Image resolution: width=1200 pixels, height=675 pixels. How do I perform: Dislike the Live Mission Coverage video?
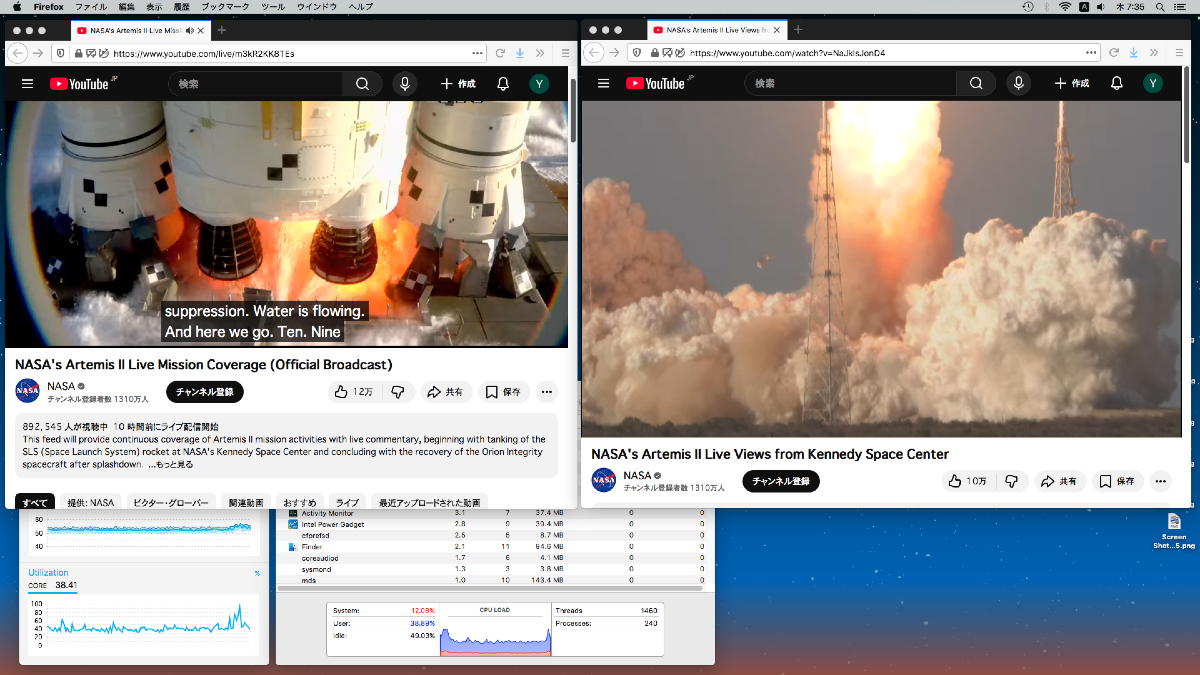click(397, 392)
